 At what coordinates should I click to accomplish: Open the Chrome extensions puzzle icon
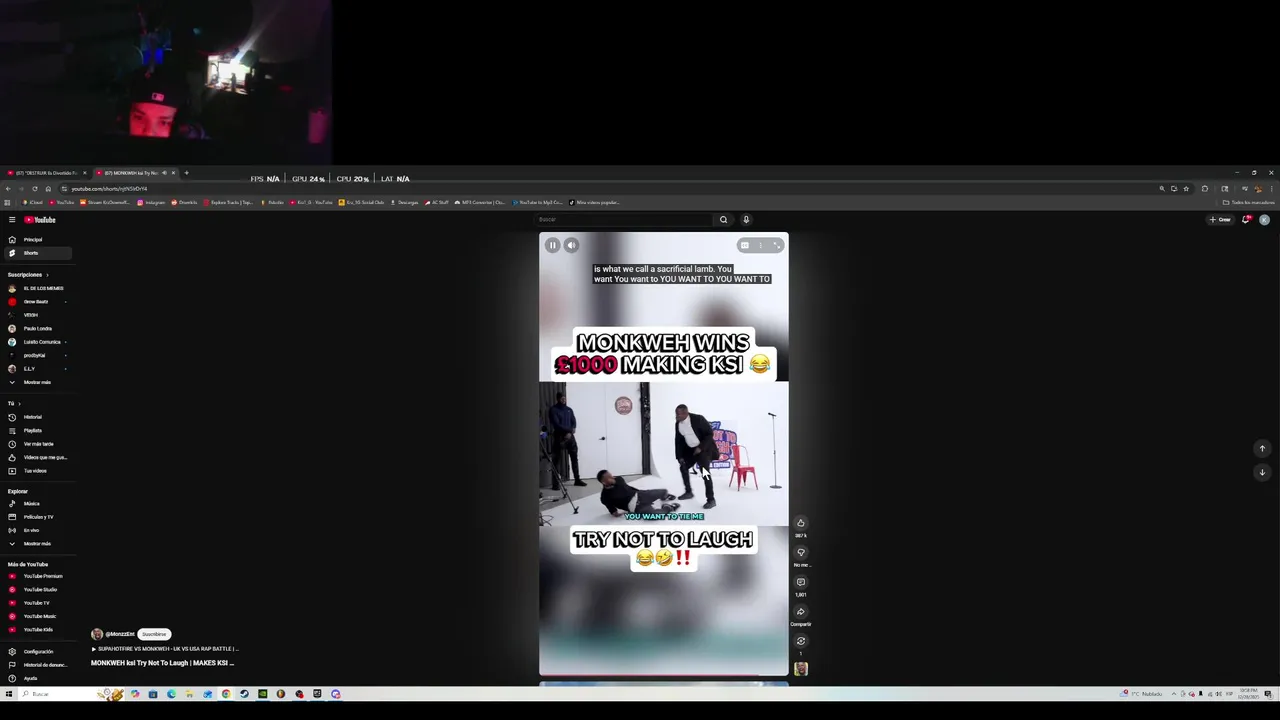click(1205, 188)
